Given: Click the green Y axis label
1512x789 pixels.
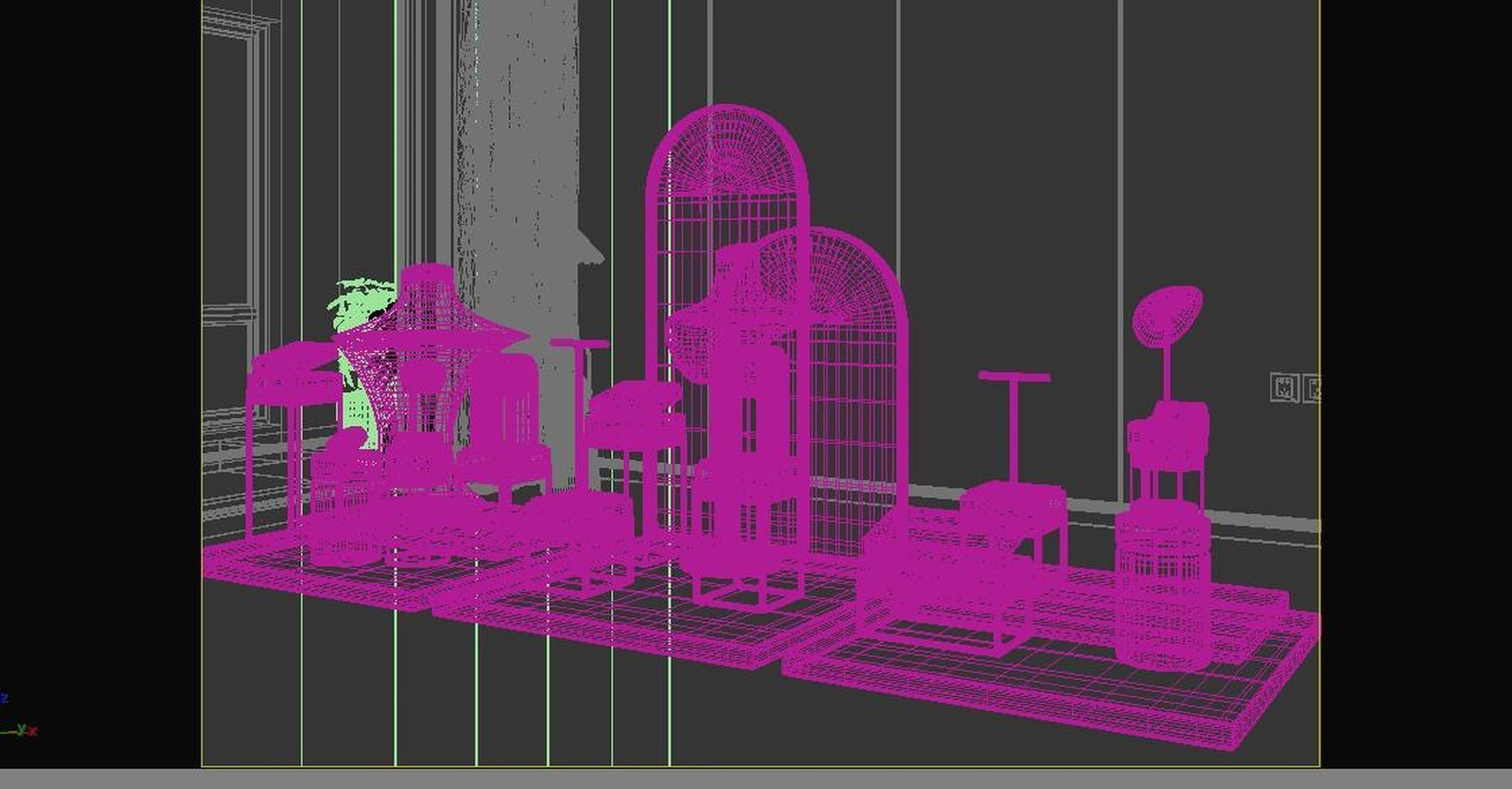Looking at the screenshot, I should pyautogui.click(x=22, y=729).
